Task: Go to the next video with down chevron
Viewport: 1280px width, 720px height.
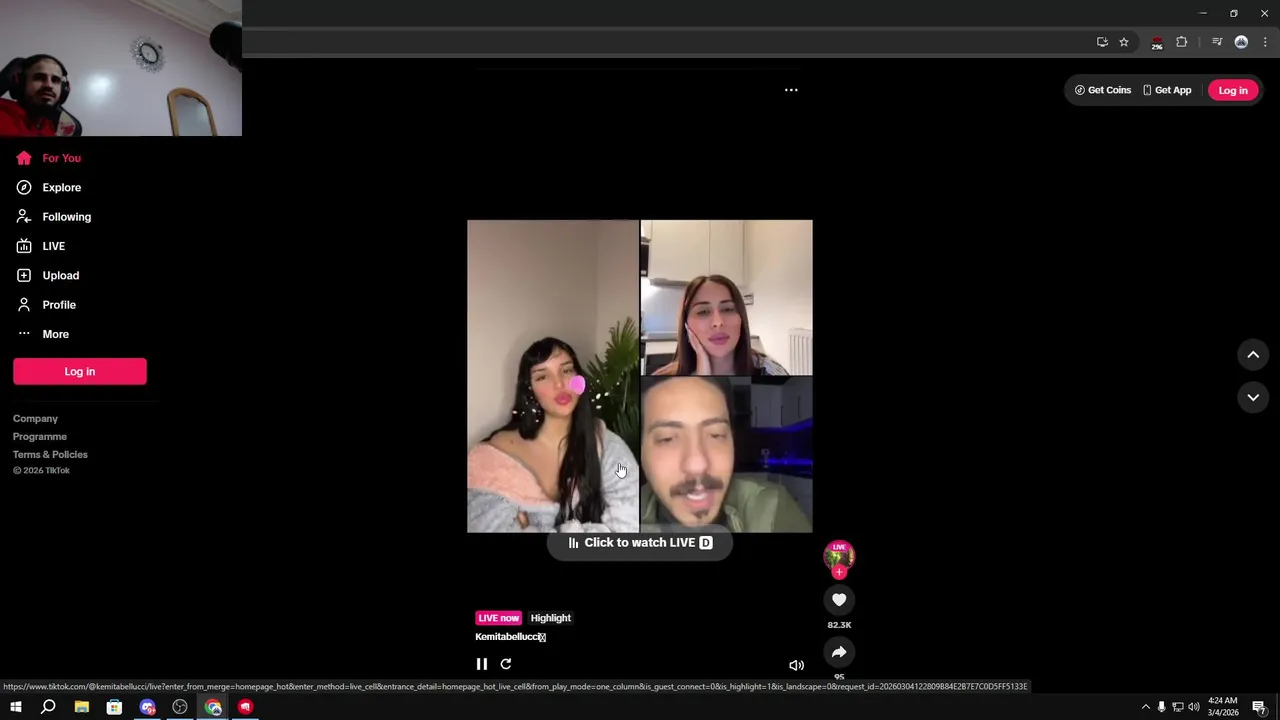Action: (1253, 397)
